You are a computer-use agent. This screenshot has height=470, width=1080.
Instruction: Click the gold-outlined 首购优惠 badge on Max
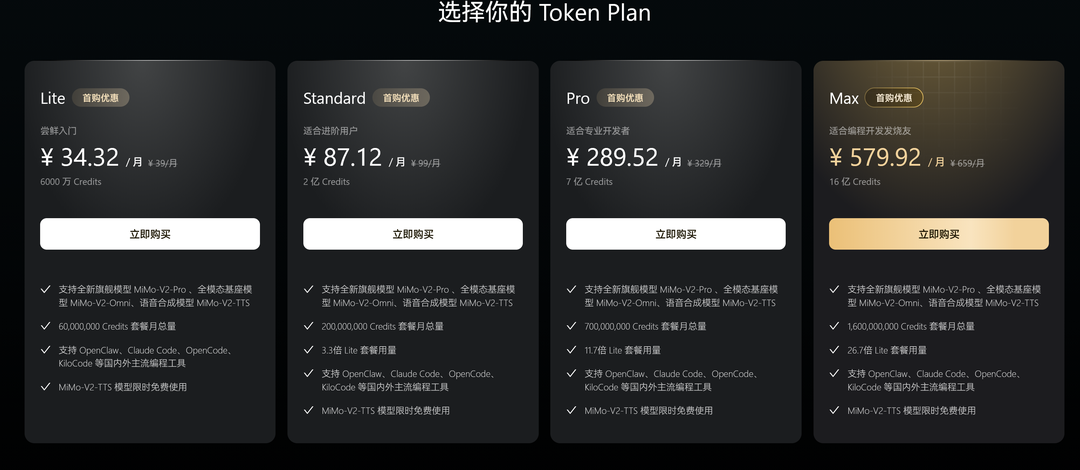click(894, 98)
